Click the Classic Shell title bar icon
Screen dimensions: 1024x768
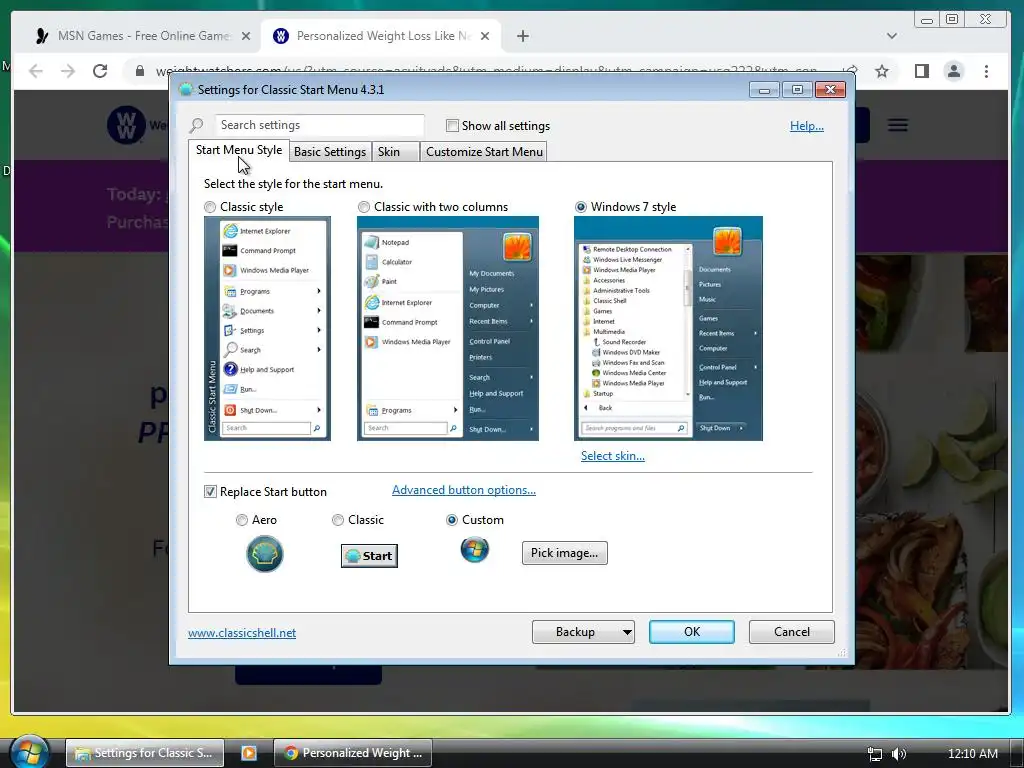click(x=186, y=89)
